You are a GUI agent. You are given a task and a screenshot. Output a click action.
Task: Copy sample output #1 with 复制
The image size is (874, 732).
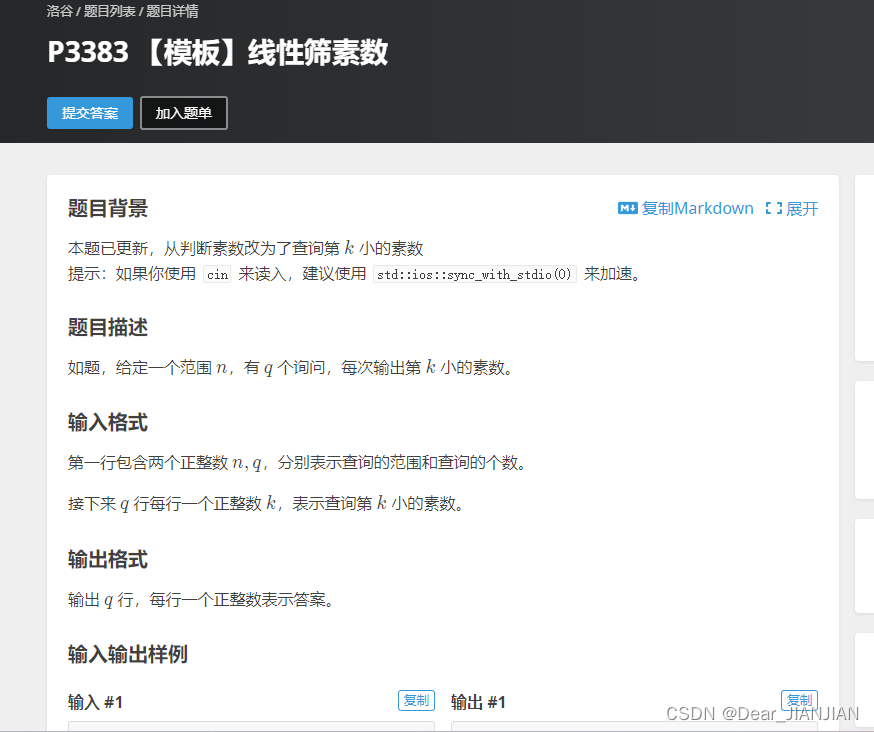(x=799, y=700)
